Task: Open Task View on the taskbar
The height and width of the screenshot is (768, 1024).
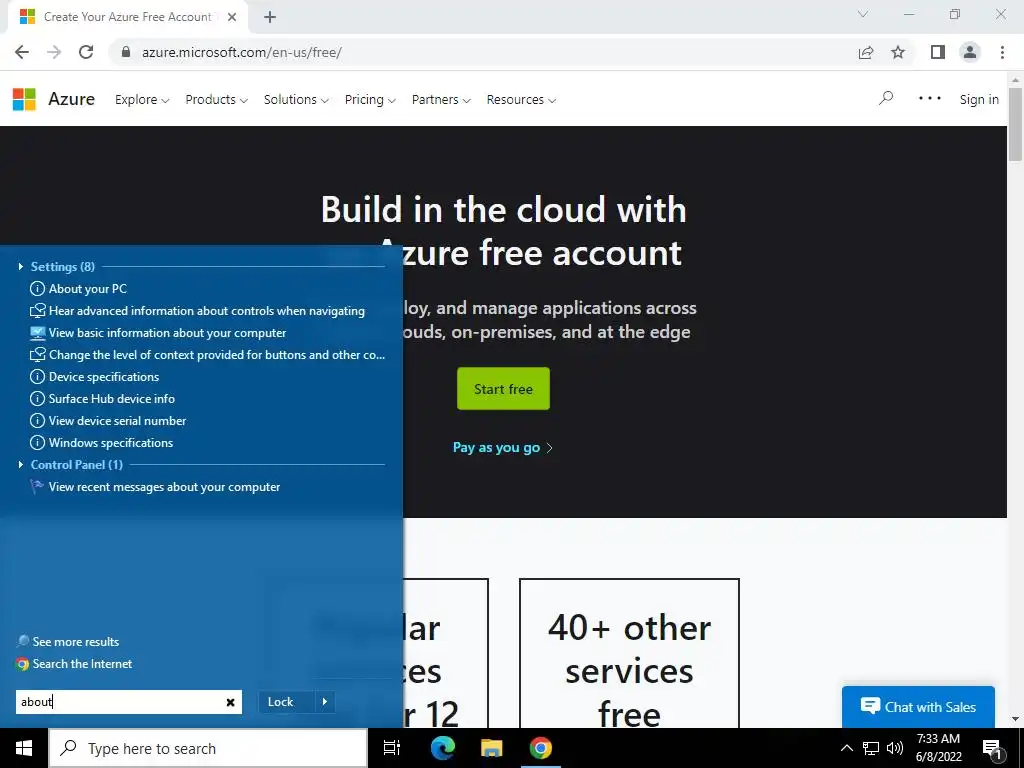Action: pos(391,748)
